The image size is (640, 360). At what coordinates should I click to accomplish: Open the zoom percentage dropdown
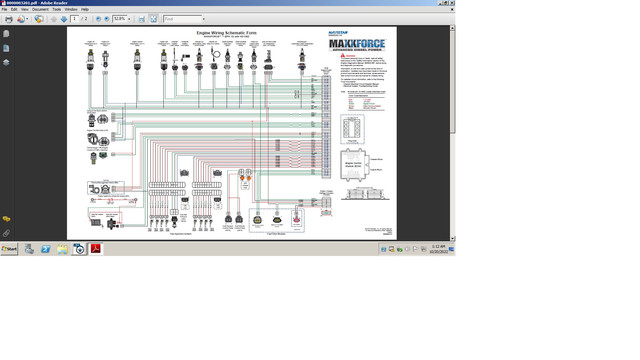pos(129,19)
